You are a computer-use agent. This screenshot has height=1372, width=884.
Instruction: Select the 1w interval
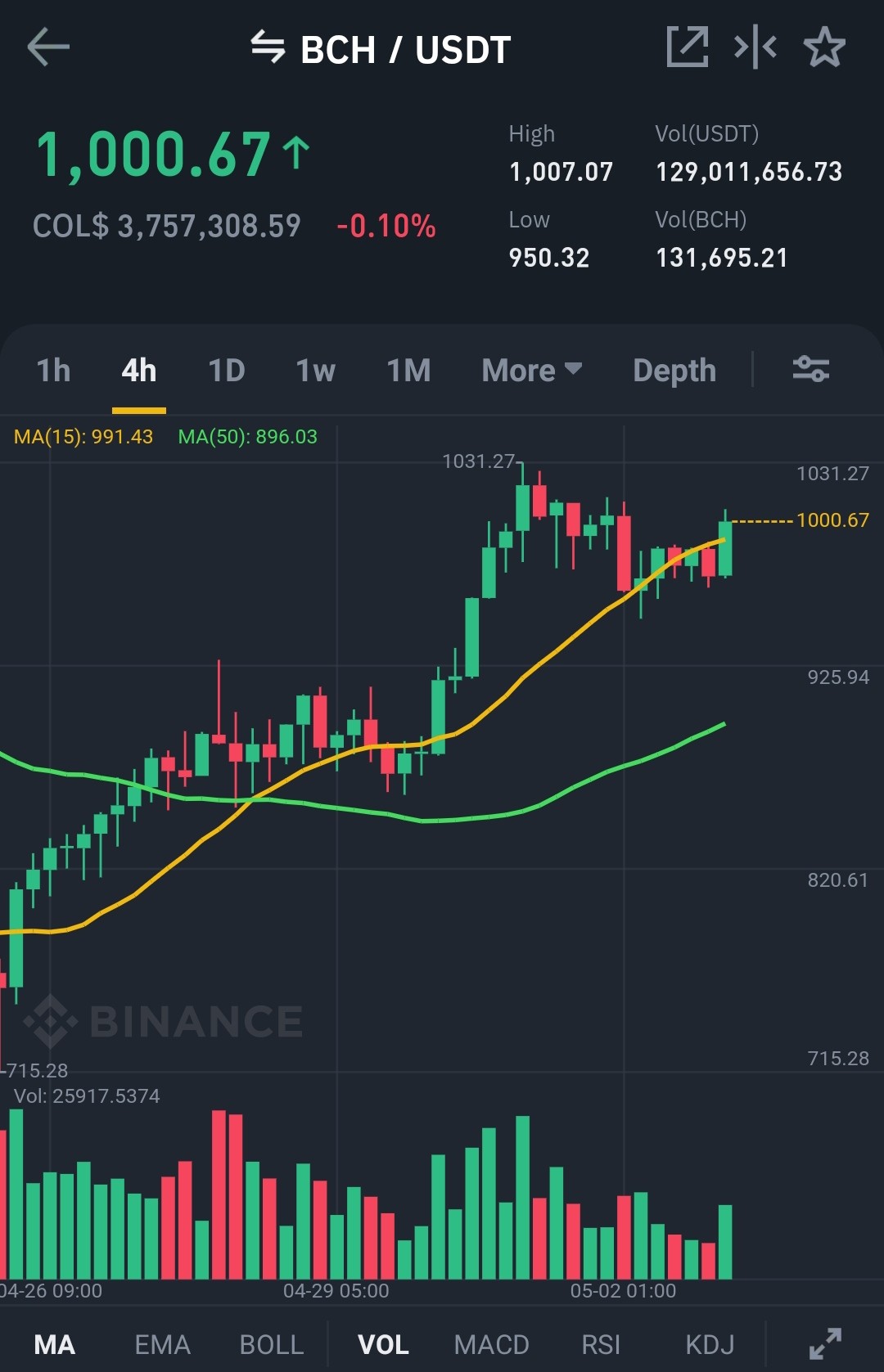pyautogui.click(x=315, y=370)
